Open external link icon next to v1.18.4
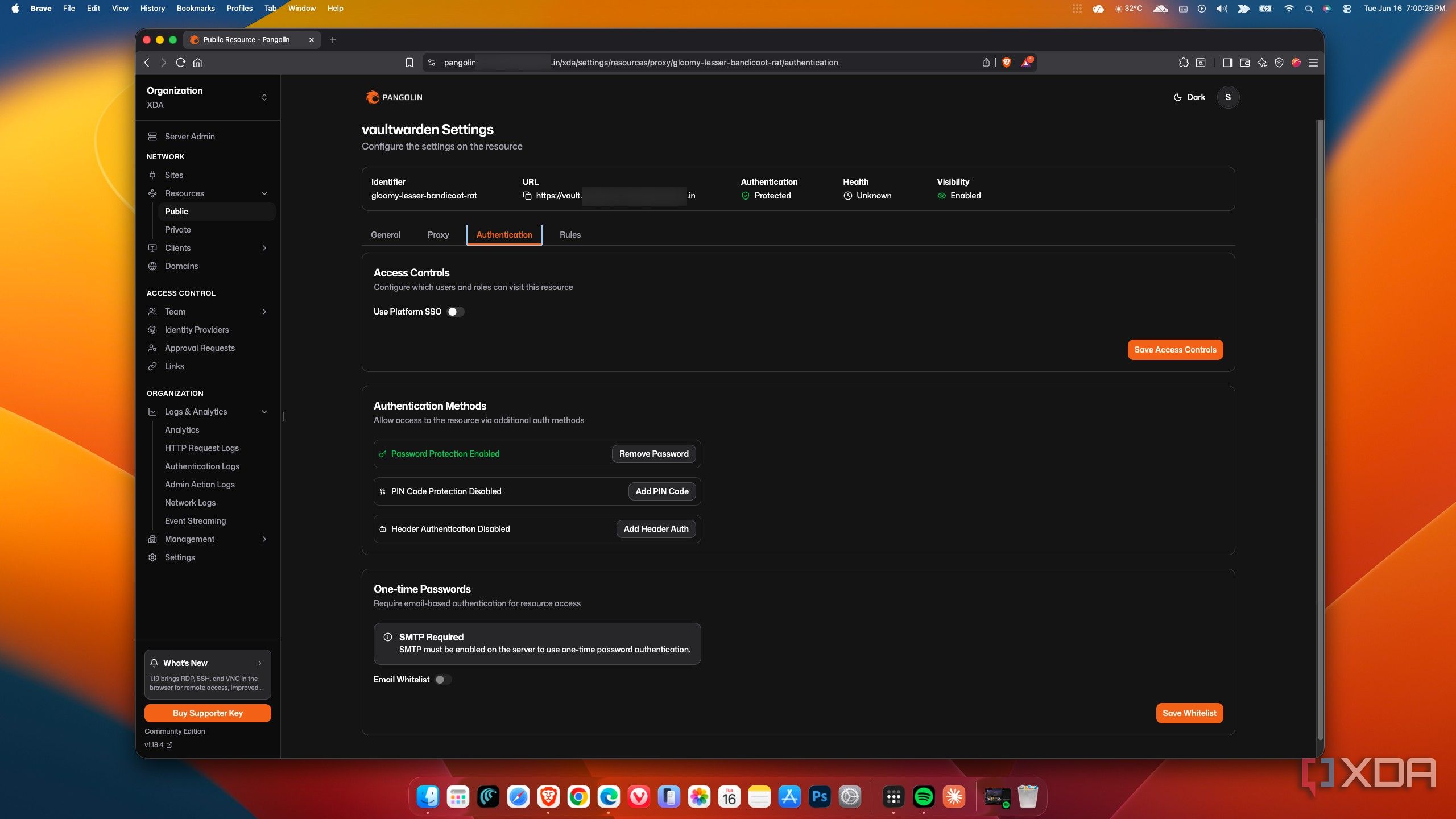 (x=169, y=745)
